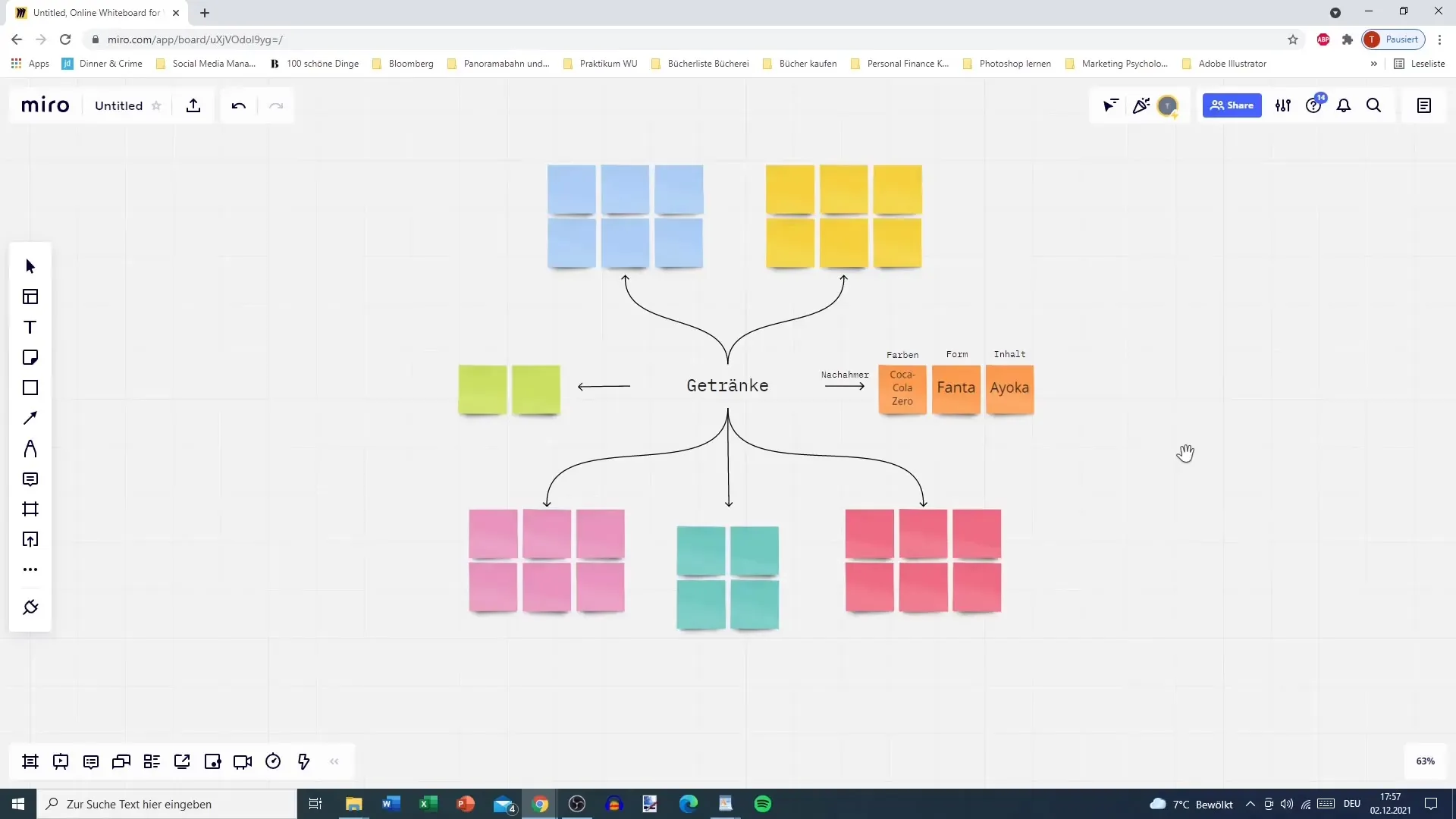1456x819 pixels.
Task: Select the selection tool in sidebar
Action: coord(30,266)
